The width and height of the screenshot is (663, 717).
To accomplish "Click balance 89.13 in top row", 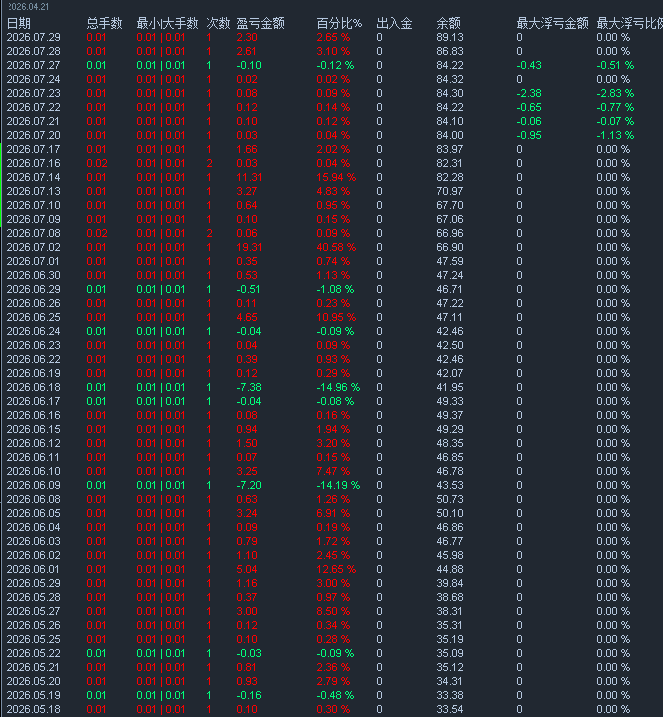I will (x=449, y=37).
